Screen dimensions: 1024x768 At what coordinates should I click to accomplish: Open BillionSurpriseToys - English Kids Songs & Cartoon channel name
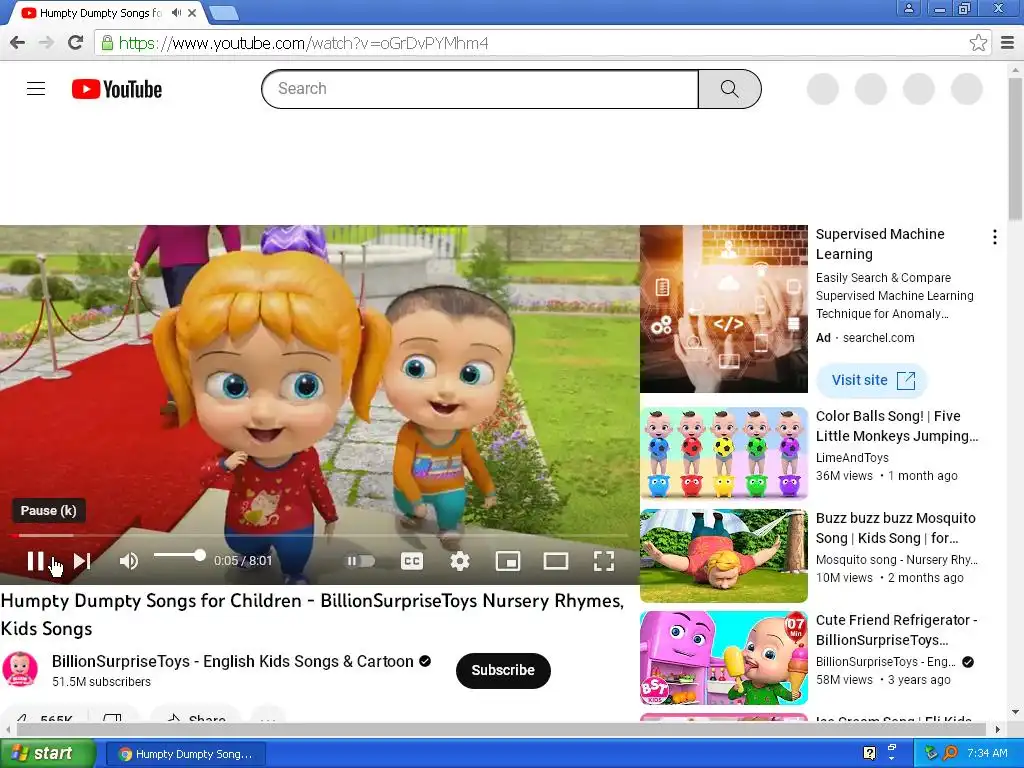(x=232, y=661)
